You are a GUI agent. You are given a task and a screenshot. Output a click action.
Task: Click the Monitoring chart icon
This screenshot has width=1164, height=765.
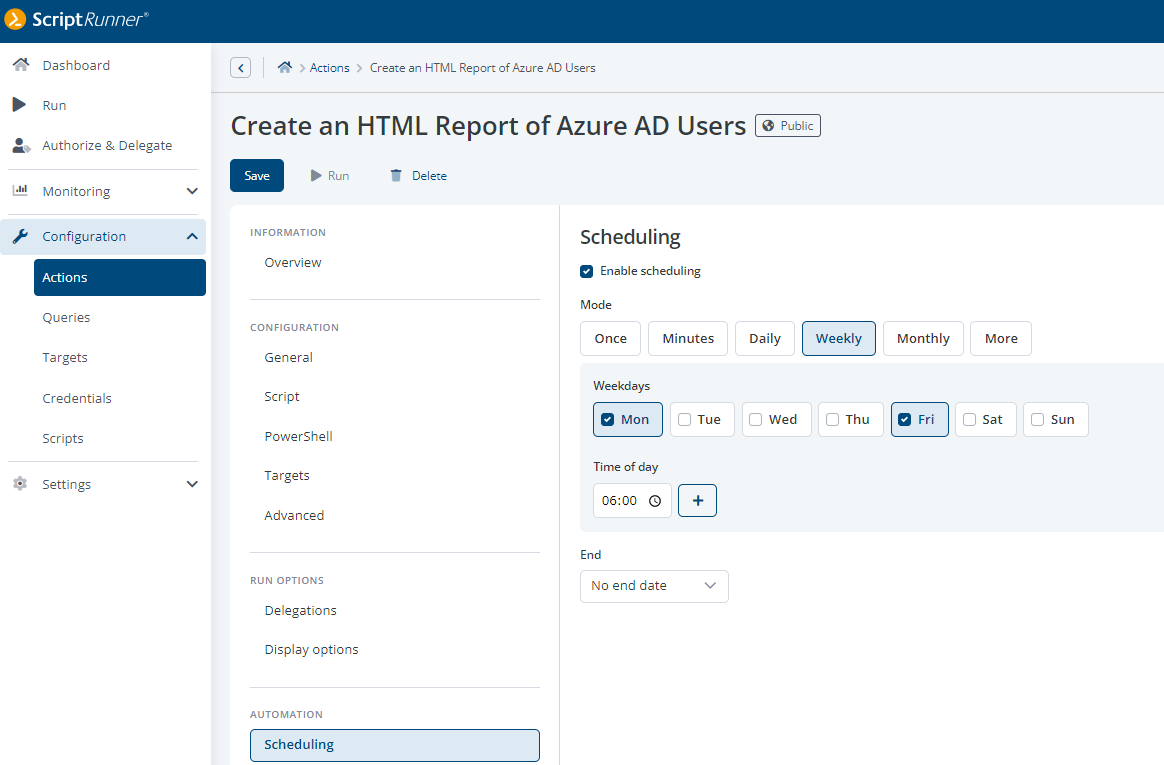[x=20, y=190]
